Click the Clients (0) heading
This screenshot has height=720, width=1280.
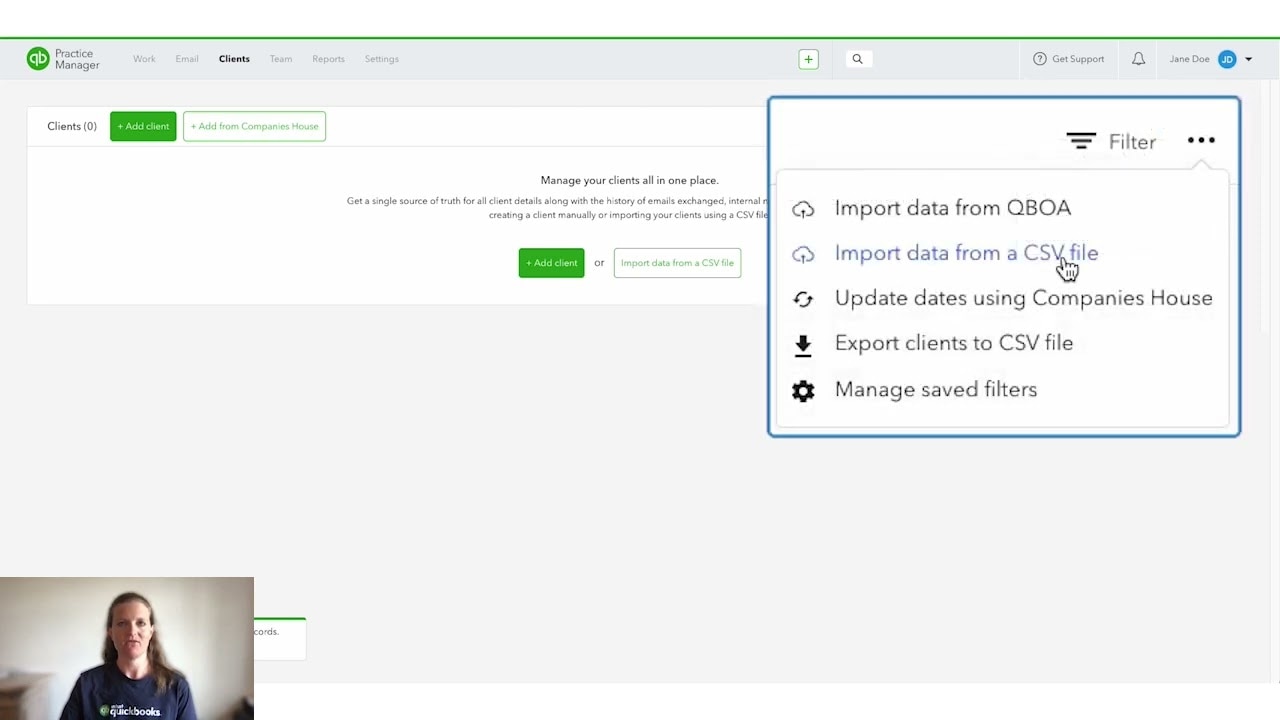[72, 126]
